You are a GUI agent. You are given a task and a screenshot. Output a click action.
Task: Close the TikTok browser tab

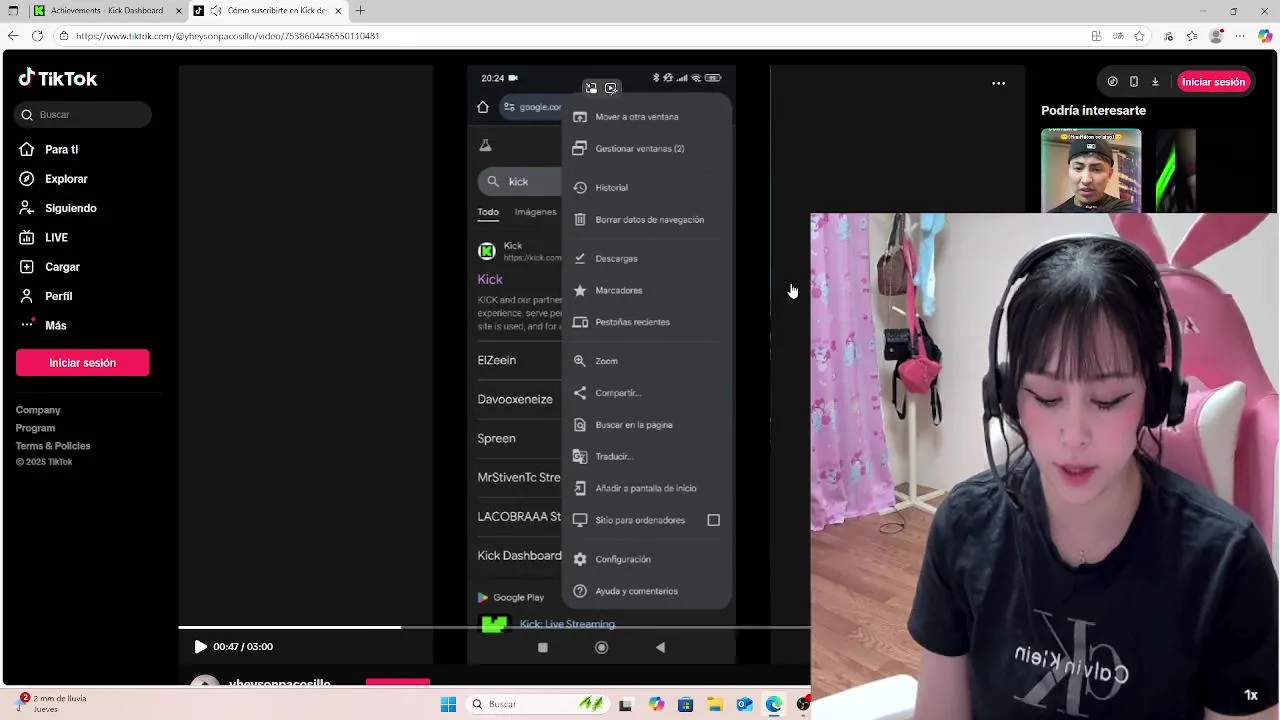pos(338,11)
